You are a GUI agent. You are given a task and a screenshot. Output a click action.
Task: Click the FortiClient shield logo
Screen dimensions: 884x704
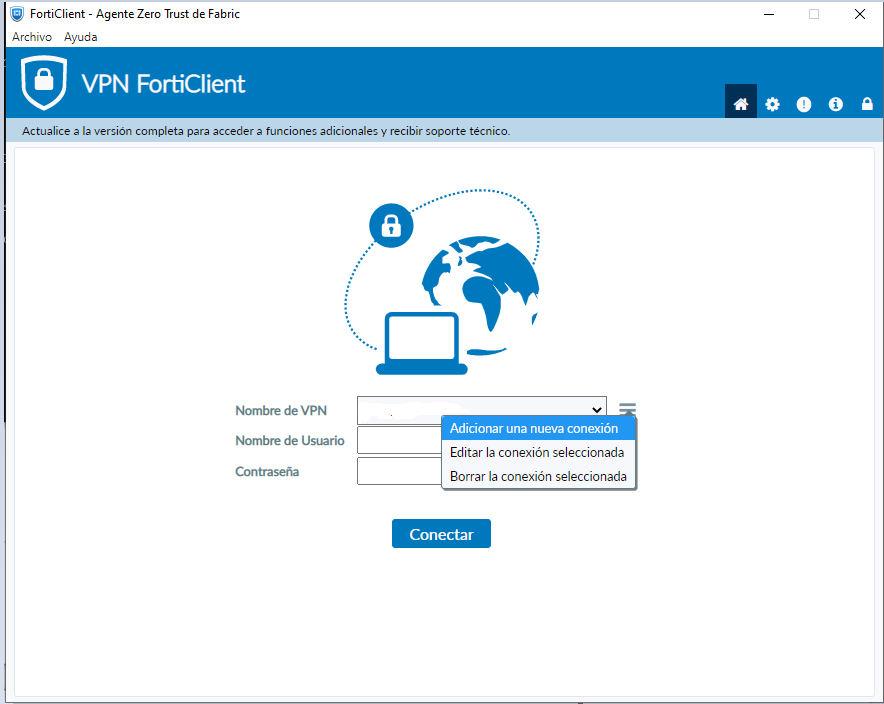pyautogui.click(x=44, y=82)
